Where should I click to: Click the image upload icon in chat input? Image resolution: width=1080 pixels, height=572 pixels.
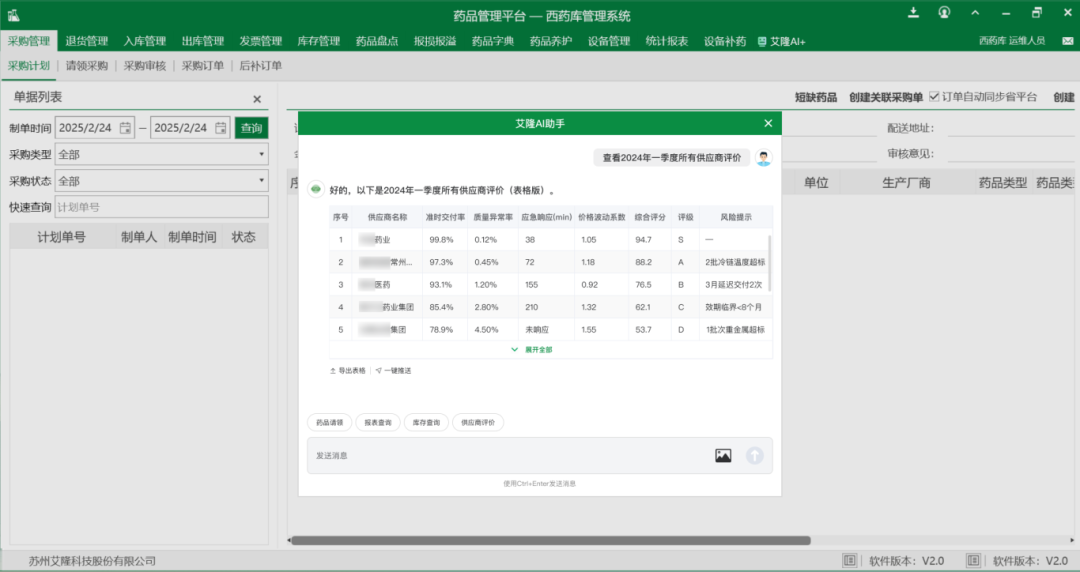(x=723, y=455)
